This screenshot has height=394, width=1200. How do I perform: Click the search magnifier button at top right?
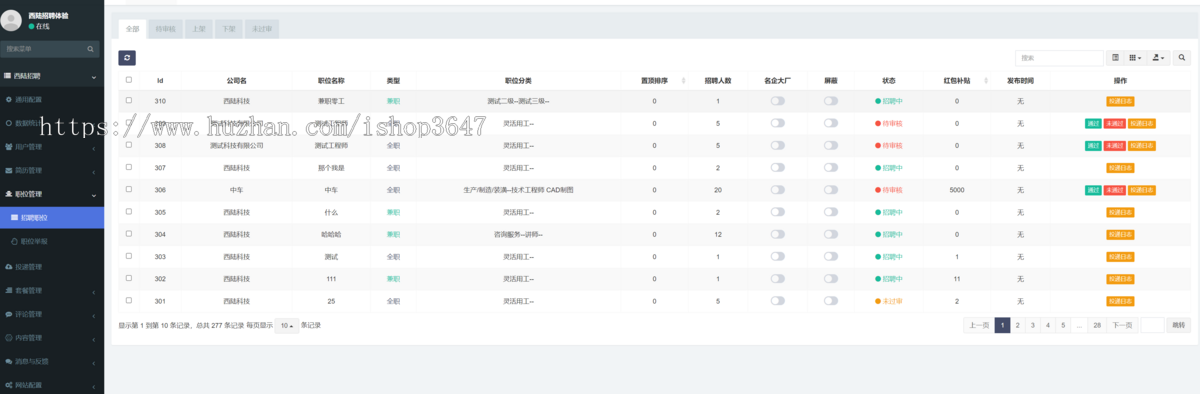1182,58
